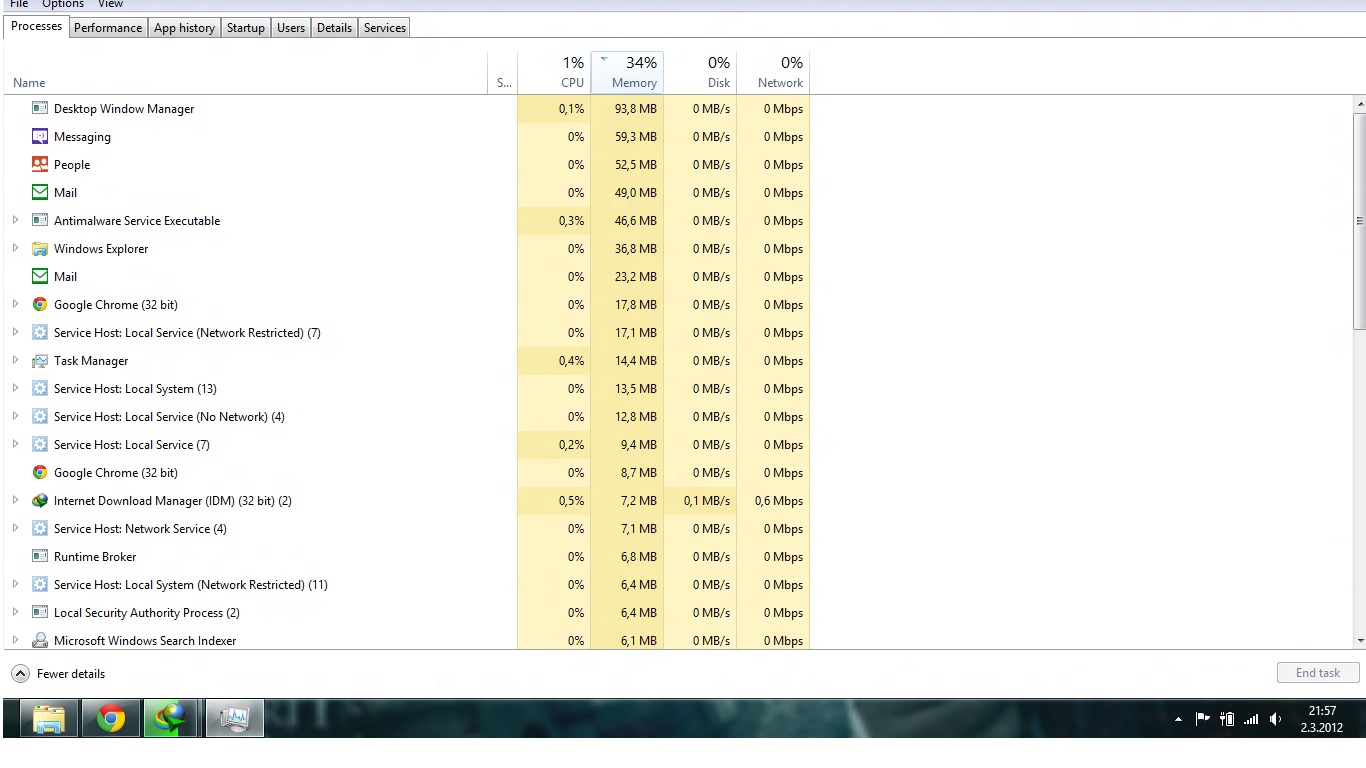Expand the Task Manager process group
This screenshot has width=1366, height=768.
click(15, 360)
